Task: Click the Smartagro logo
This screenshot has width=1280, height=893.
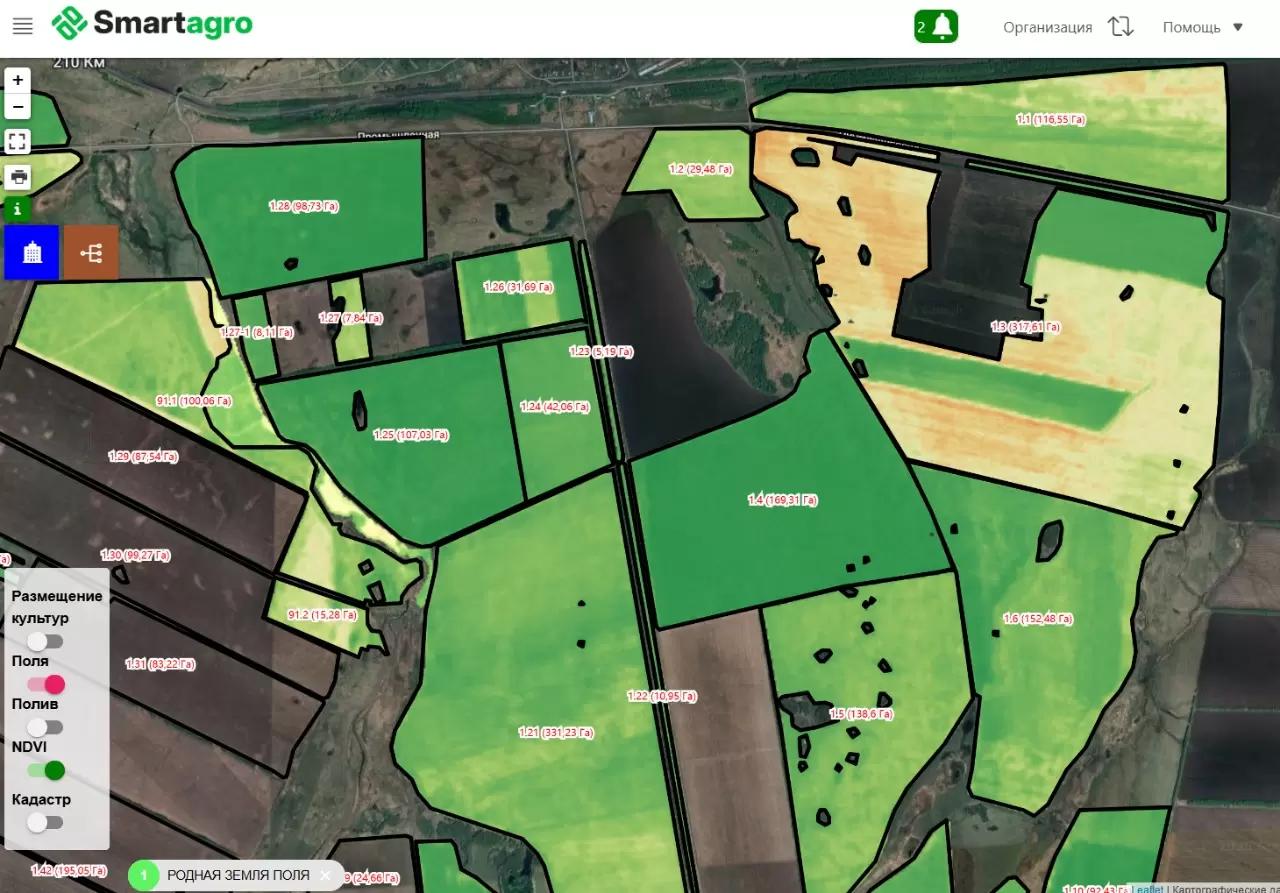Action: tap(152, 24)
